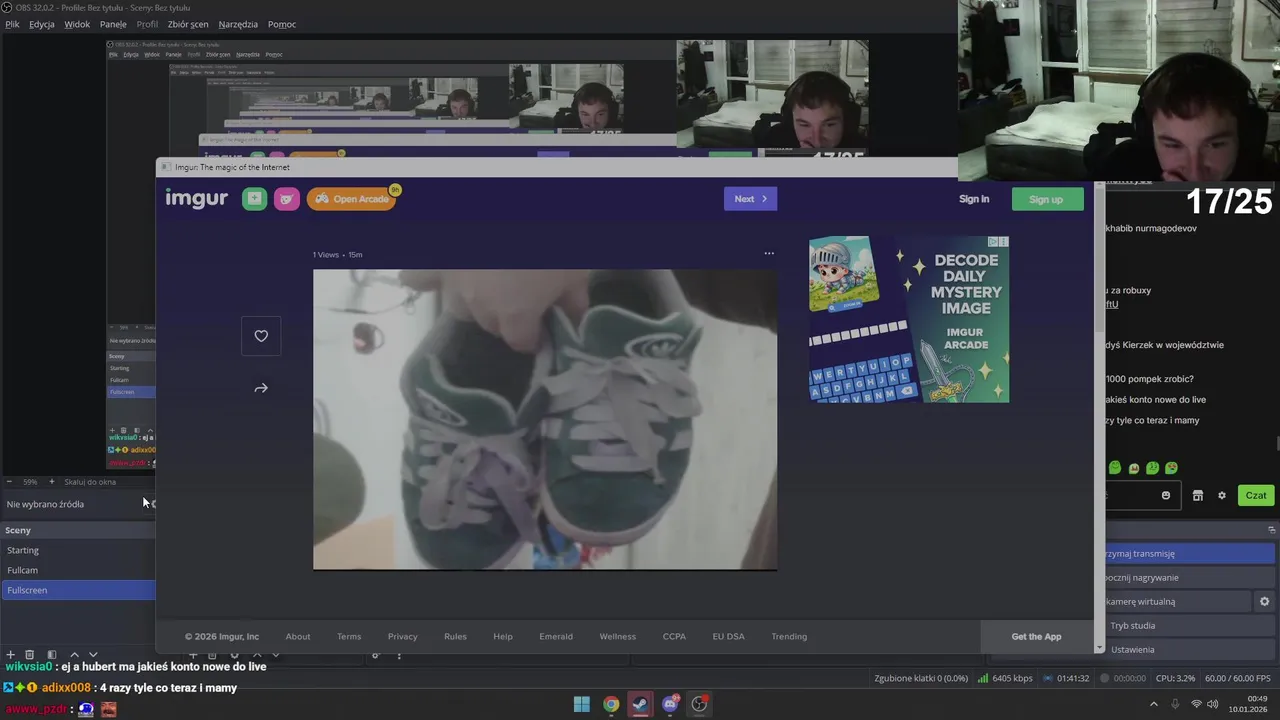Image resolution: width=1280 pixels, height=720 pixels.
Task: Open Ustawienia settings
Action: 1190,649
